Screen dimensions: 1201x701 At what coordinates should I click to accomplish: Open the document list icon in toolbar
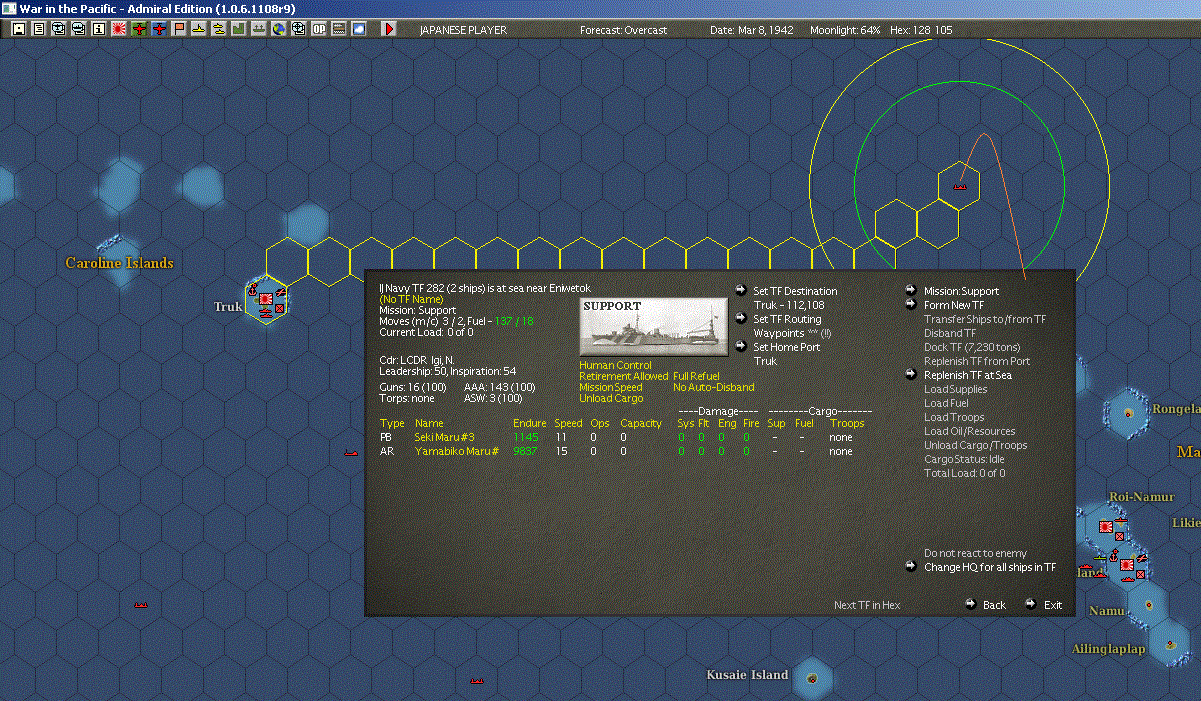point(39,30)
